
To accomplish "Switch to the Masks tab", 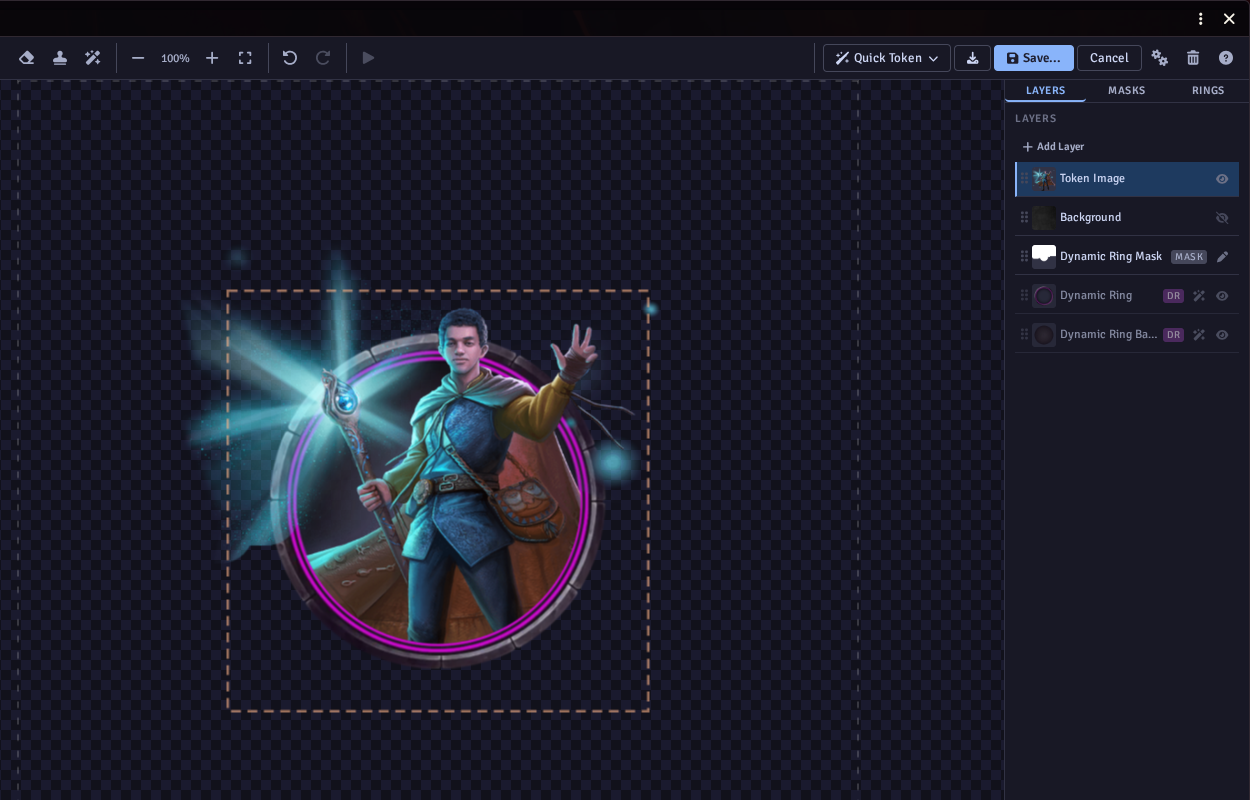I will point(1127,90).
